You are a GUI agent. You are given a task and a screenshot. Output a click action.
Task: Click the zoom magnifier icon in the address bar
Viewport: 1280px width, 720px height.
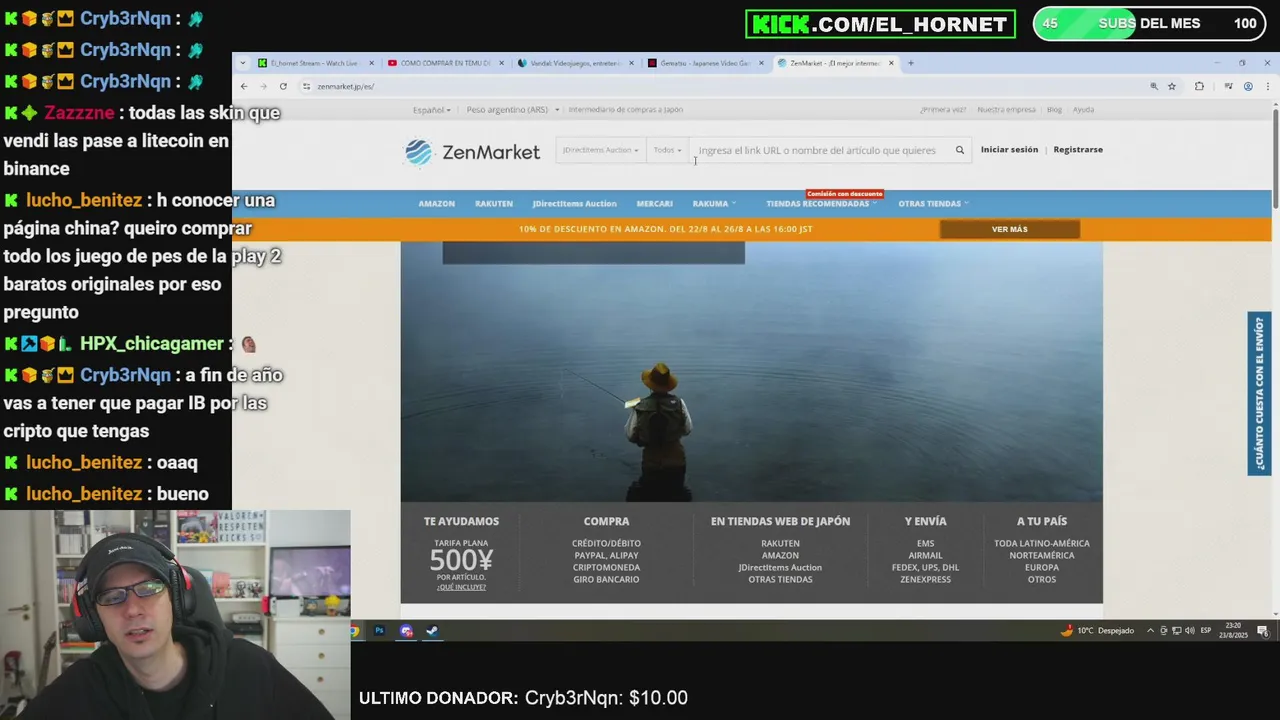click(1154, 86)
